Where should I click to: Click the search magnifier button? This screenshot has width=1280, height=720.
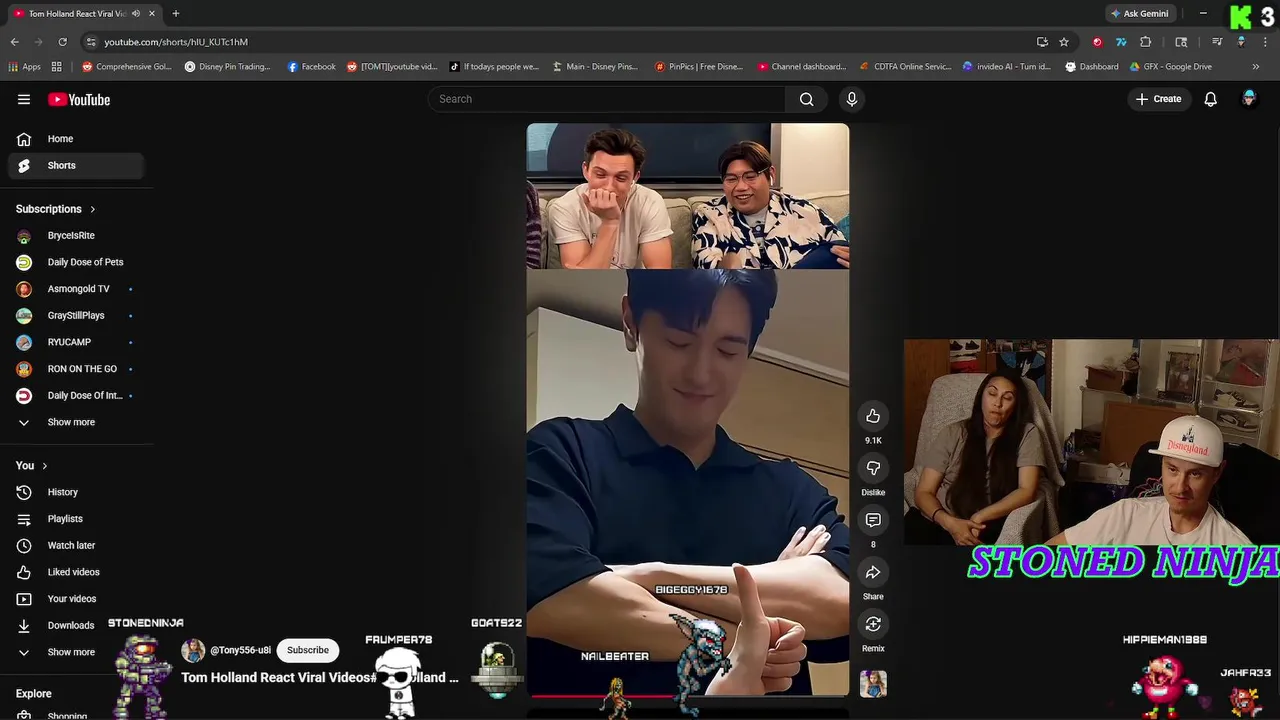coord(806,99)
